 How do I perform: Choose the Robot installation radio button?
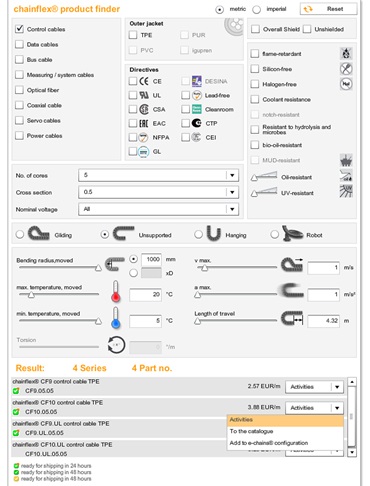pos(275,235)
